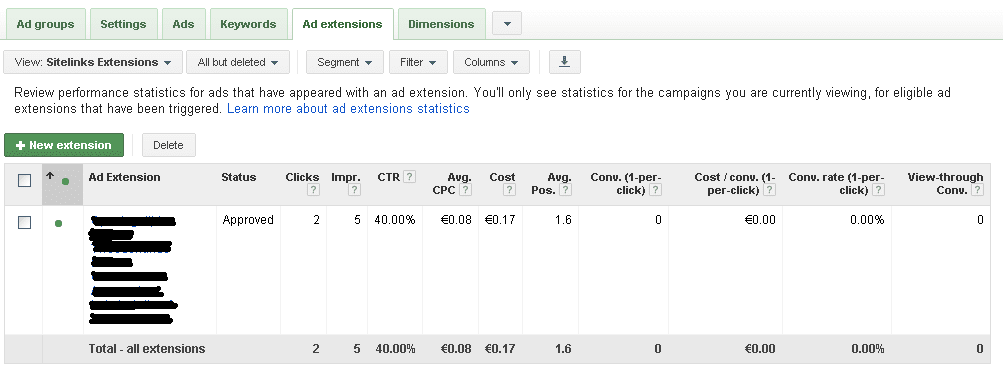This screenshot has width=1003, height=370.
Task: Open the Avg. CPC help icon
Action: pyautogui.click(x=466, y=190)
